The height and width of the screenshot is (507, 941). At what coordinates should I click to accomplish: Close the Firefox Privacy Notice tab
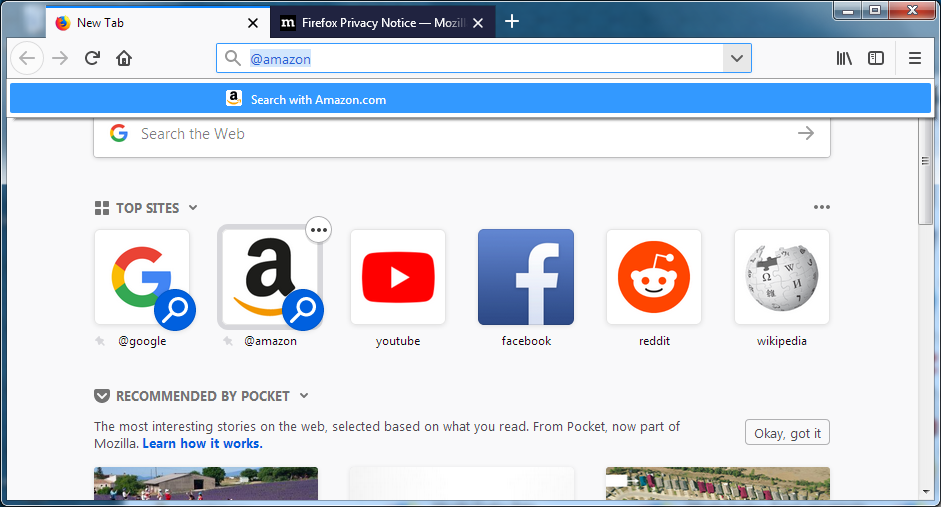click(478, 23)
